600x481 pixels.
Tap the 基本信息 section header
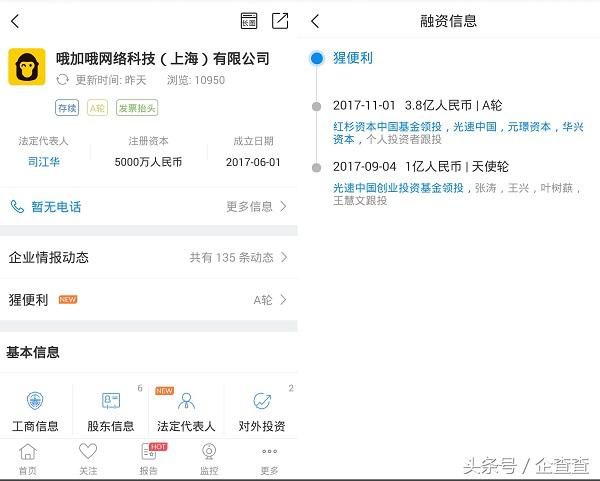click(33, 352)
